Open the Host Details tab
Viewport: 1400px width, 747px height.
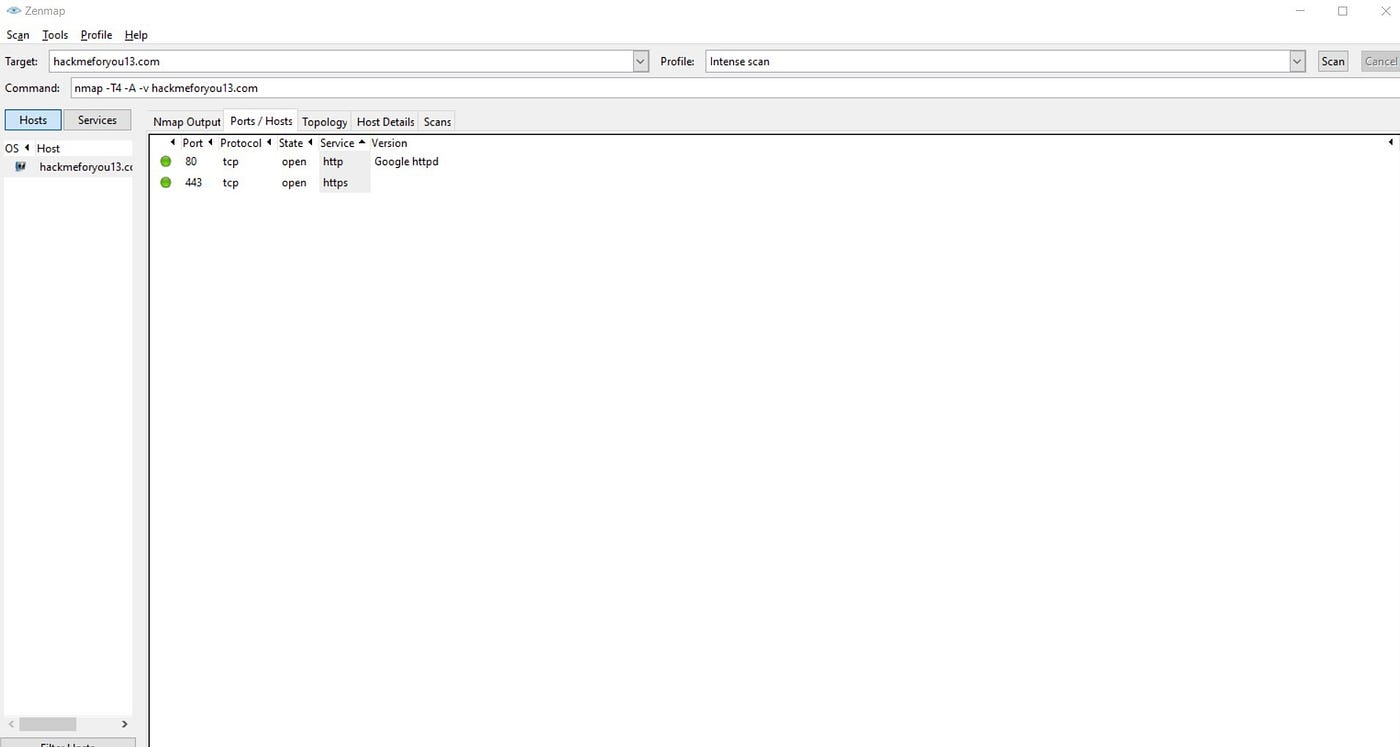click(x=385, y=122)
